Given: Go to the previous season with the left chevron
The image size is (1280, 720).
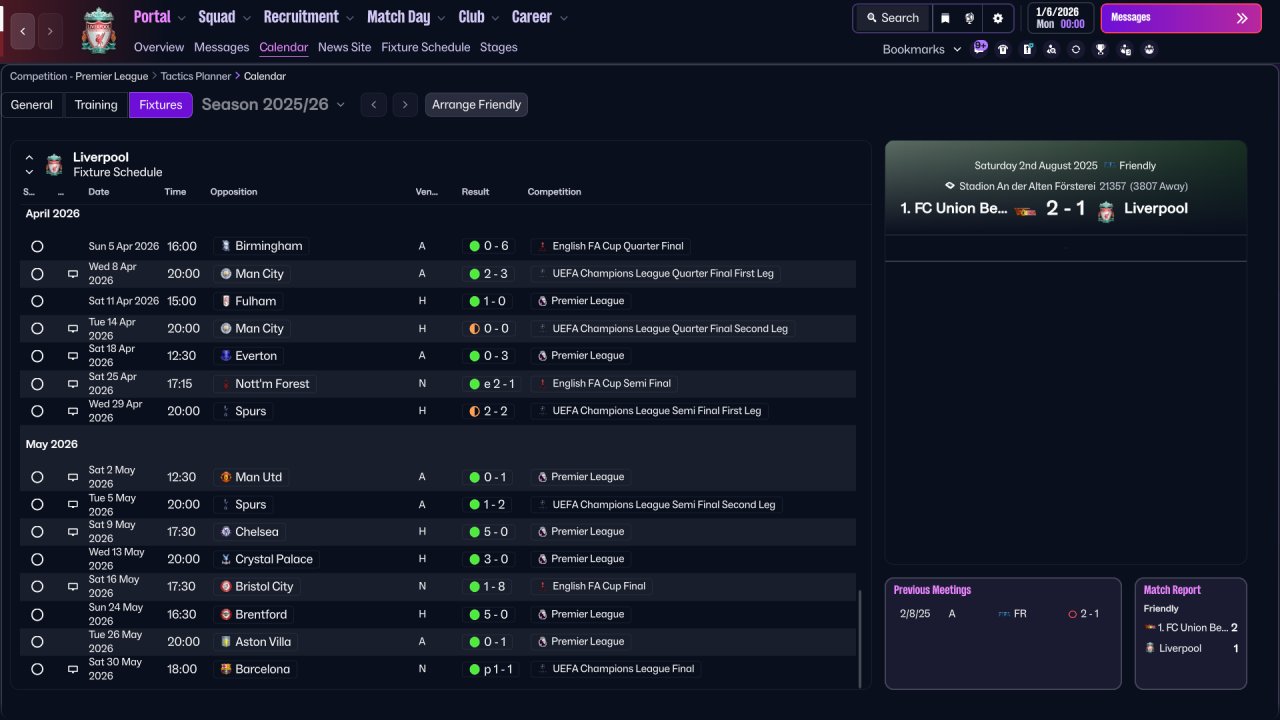Looking at the screenshot, I should pos(374,105).
